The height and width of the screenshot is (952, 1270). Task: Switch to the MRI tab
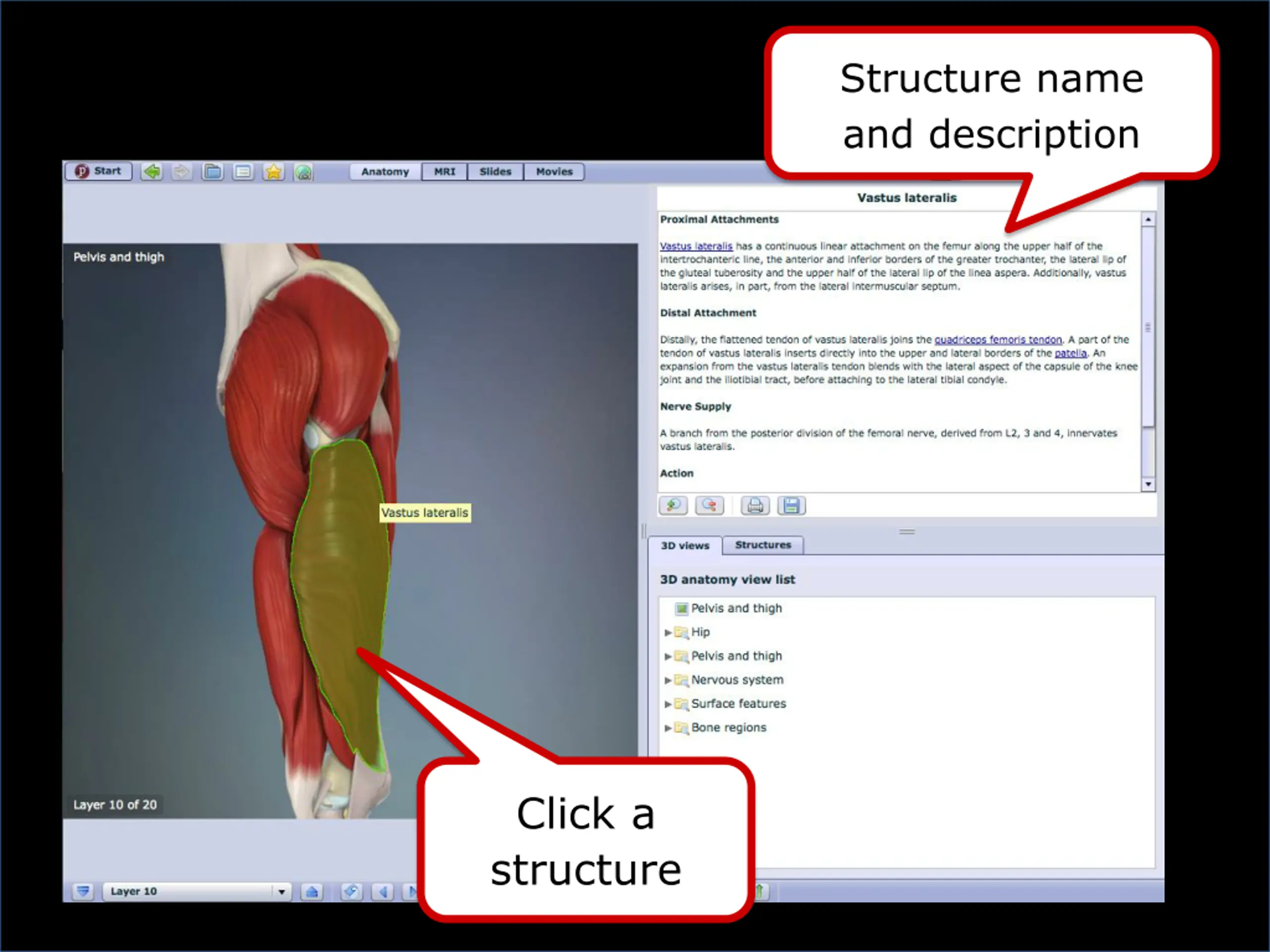tap(444, 172)
